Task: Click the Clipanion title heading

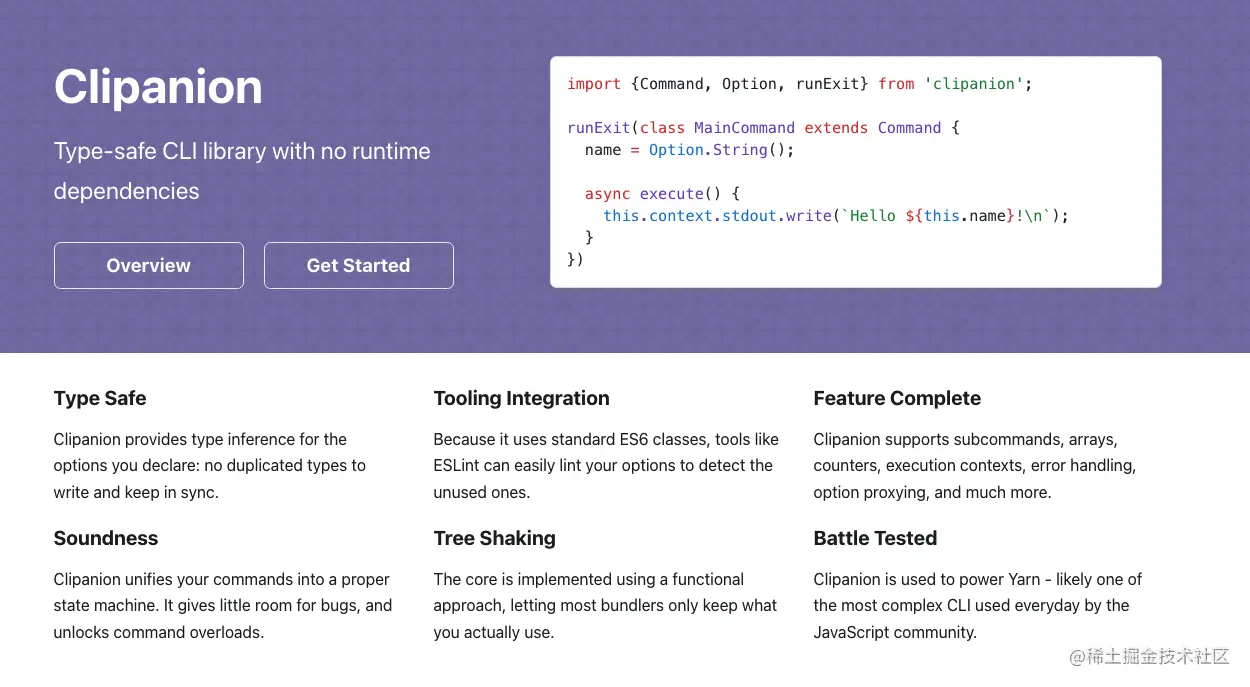Action: pyautogui.click(x=158, y=87)
